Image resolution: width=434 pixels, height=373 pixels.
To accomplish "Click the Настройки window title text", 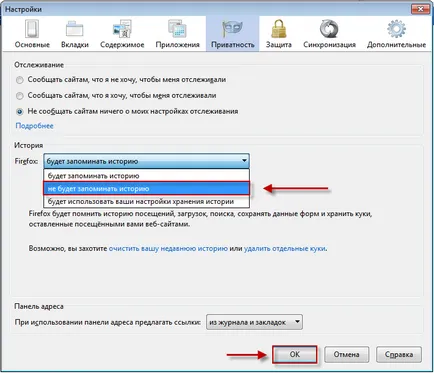I will tap(23, 9).
